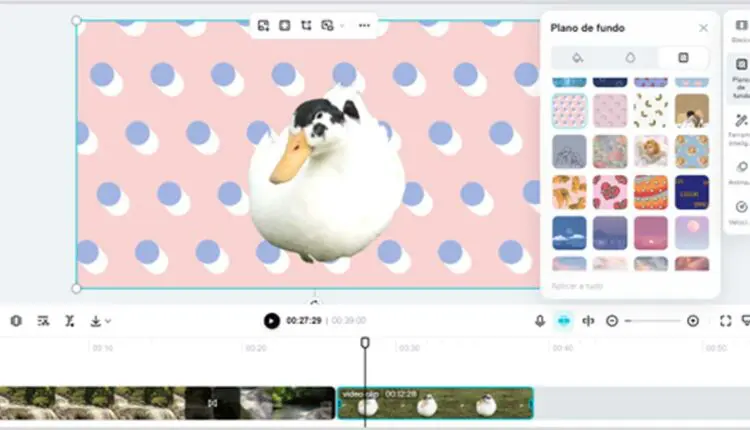Close the Plano de fundo panel

pos(703,28)
